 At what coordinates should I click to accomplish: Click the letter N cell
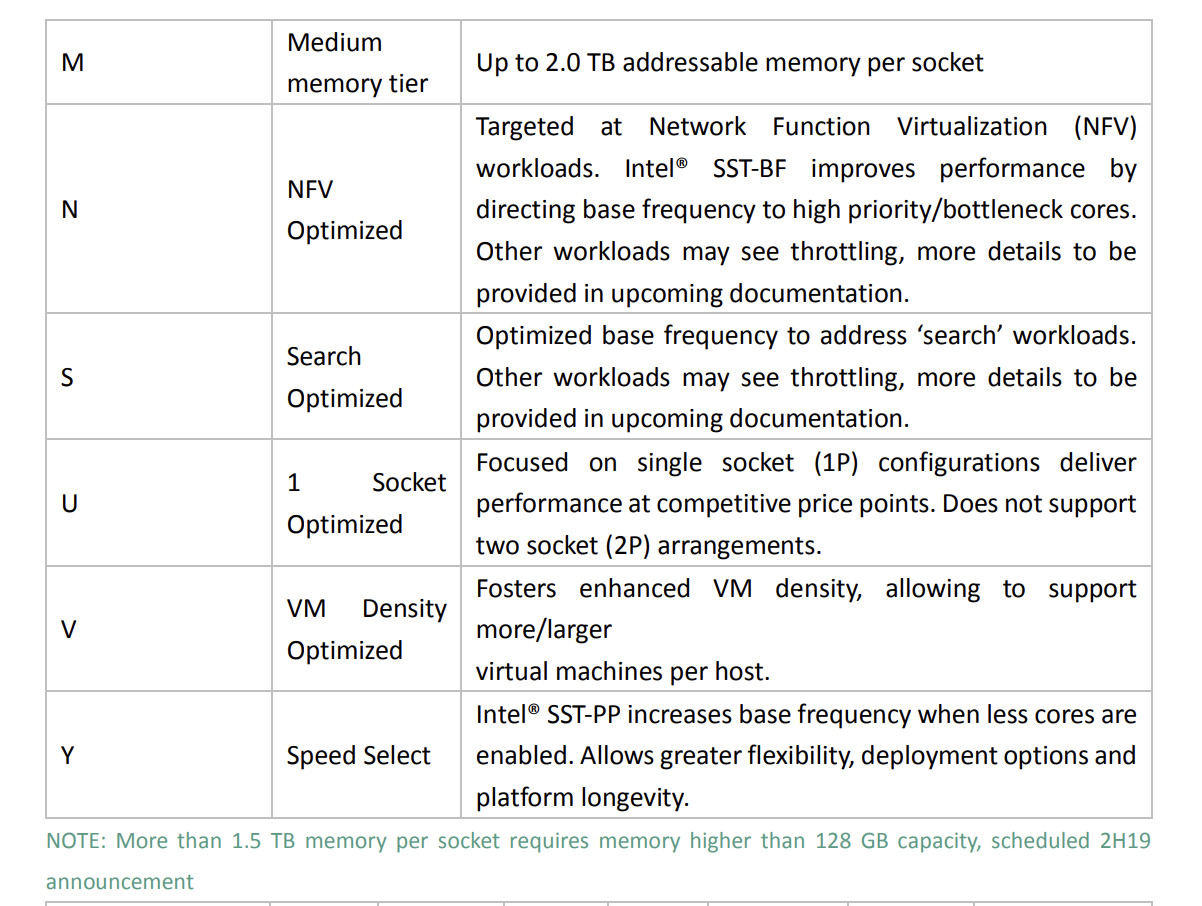pyautogui.click(x=70, y=210)
